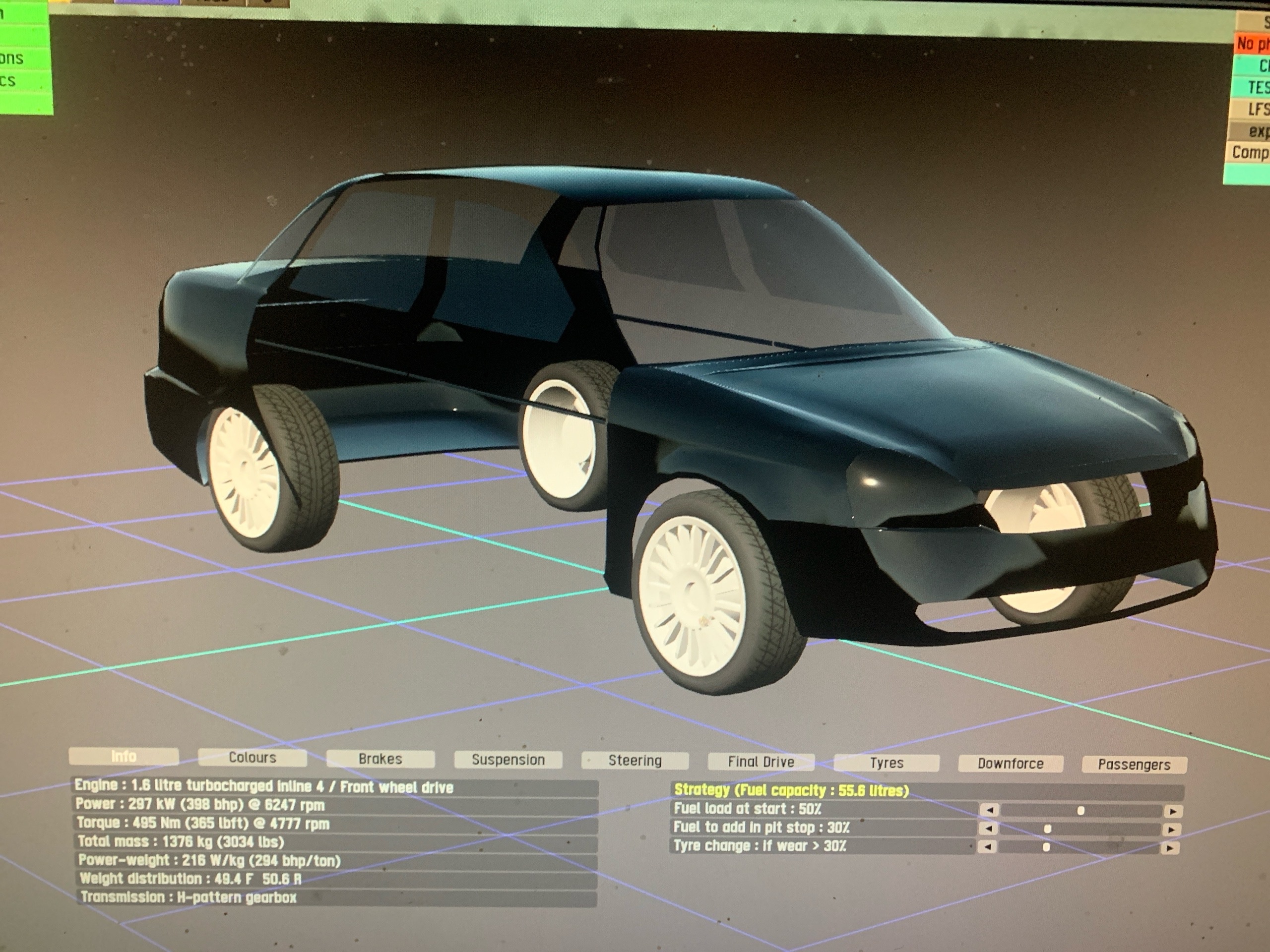Click the fuel load at start slider handle
1270x952 pixels.
pyautogui.click(x=1081, y=811)
